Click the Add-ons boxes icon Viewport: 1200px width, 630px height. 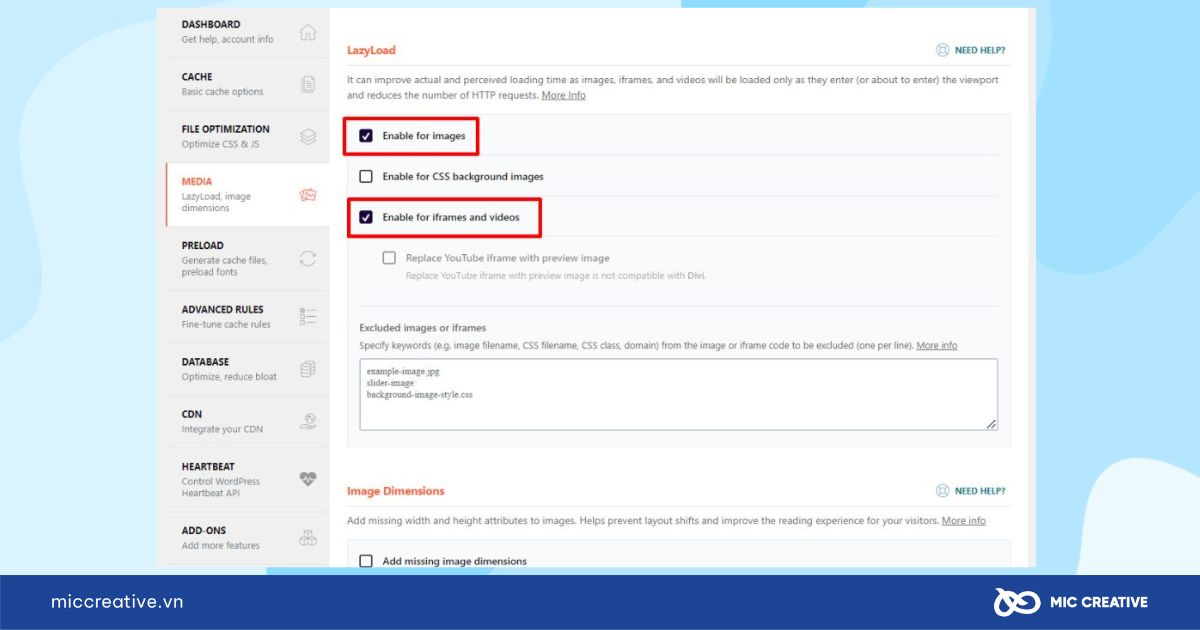[308, 538]
